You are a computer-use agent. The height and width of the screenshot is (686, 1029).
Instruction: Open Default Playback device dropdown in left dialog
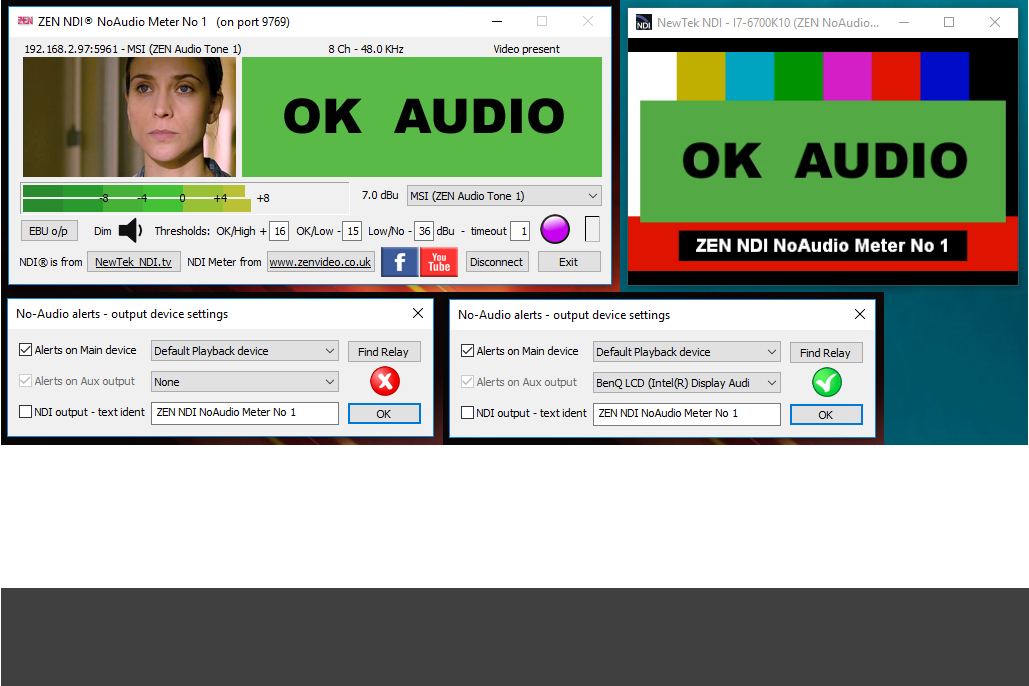(245, 351)
